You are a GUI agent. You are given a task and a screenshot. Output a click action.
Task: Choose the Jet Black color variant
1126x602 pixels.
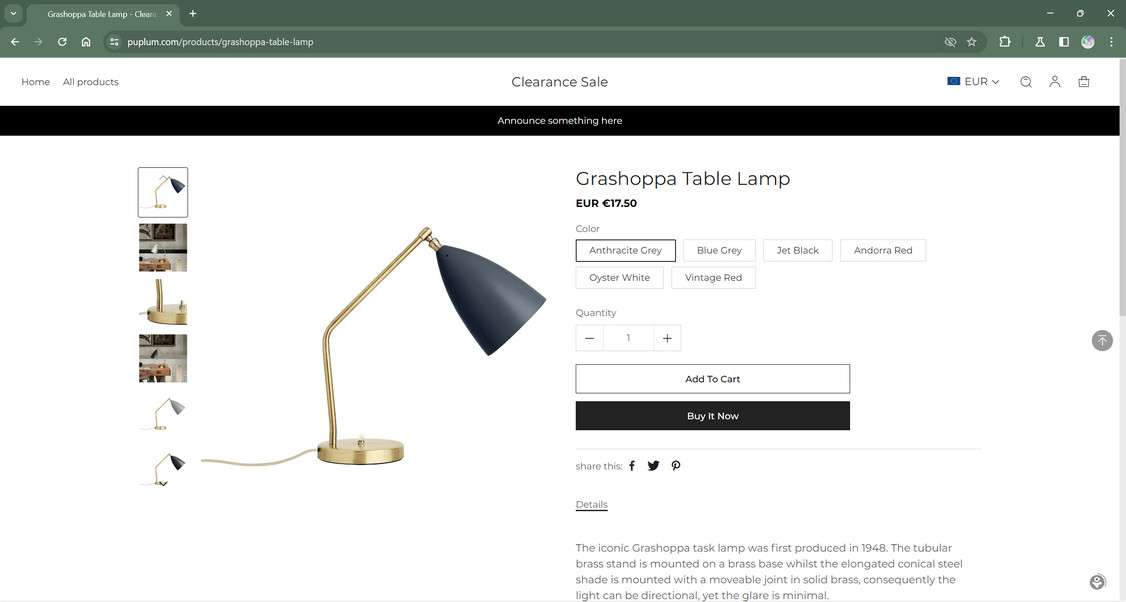(797, 250)
